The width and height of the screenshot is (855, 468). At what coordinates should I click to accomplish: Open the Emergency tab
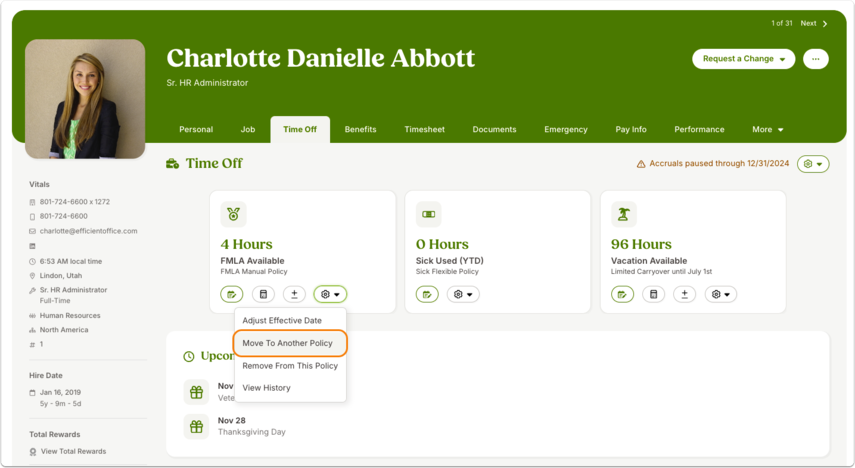[565, 130]
